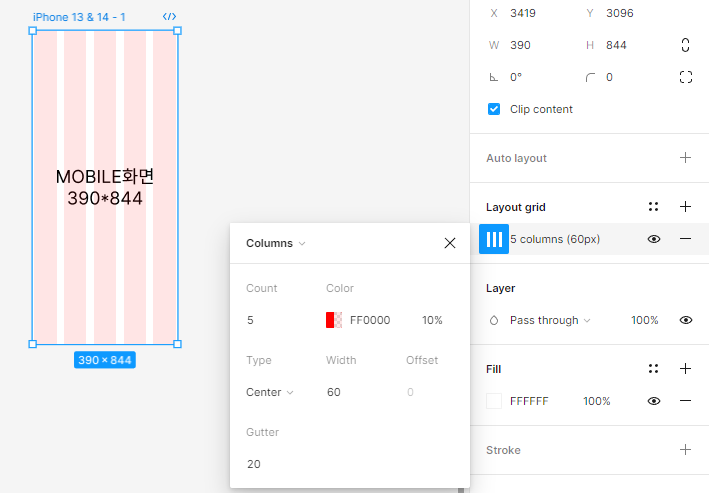The height and width of the screenshot is (493, 709).
Task: Open the dev mode code icon beside frame name
Action: click(x=169, y=17)
